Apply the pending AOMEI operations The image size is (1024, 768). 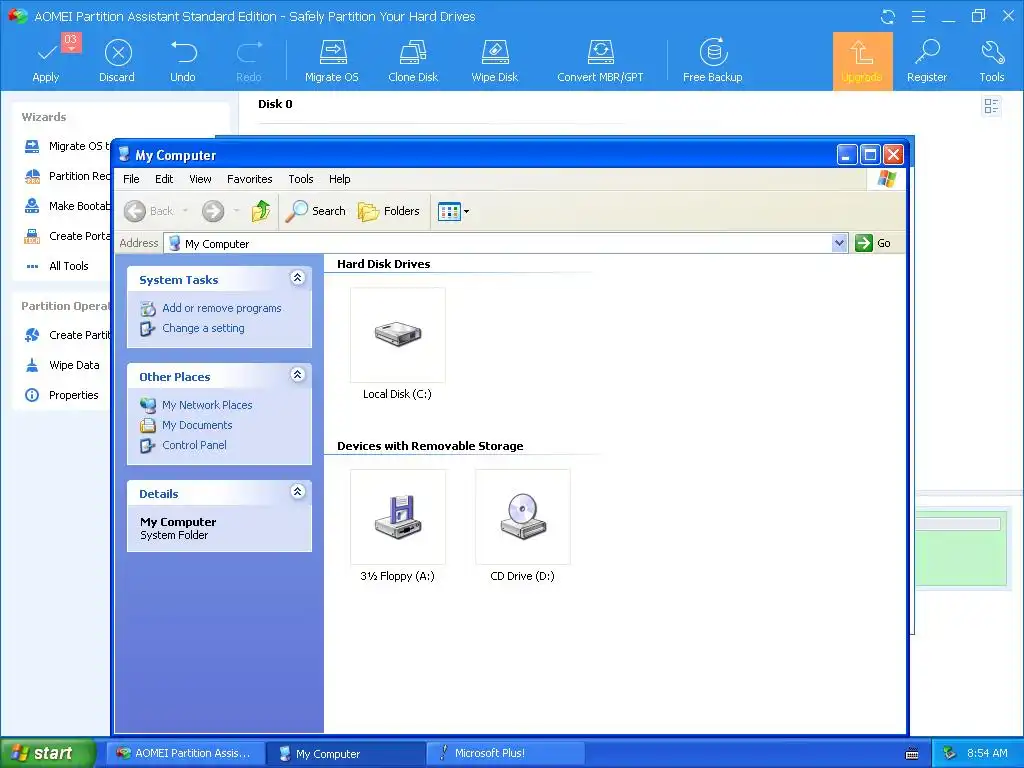tap(47, 60)
